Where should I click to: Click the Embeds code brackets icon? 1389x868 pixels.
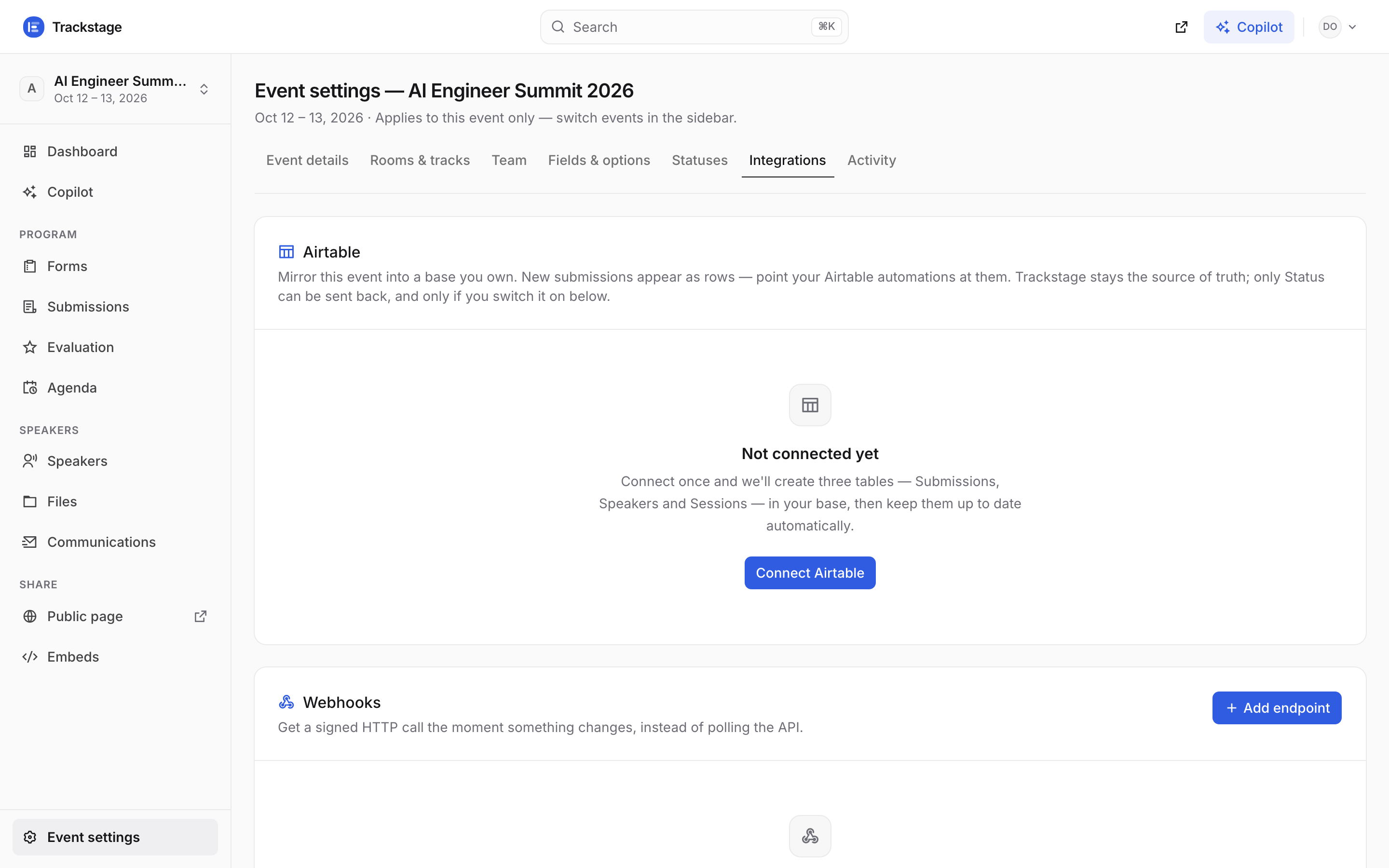(x=30, y=657)
